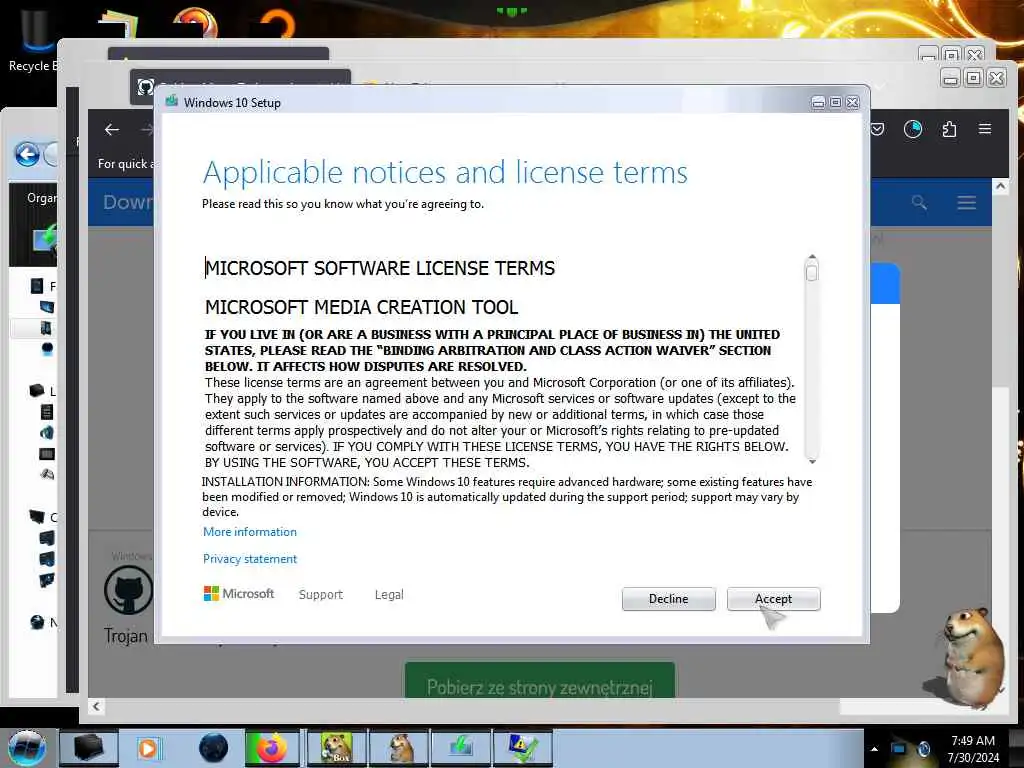Click the network icon in the system tray
Screen dimensions: 1024x768
click(899, 749)
